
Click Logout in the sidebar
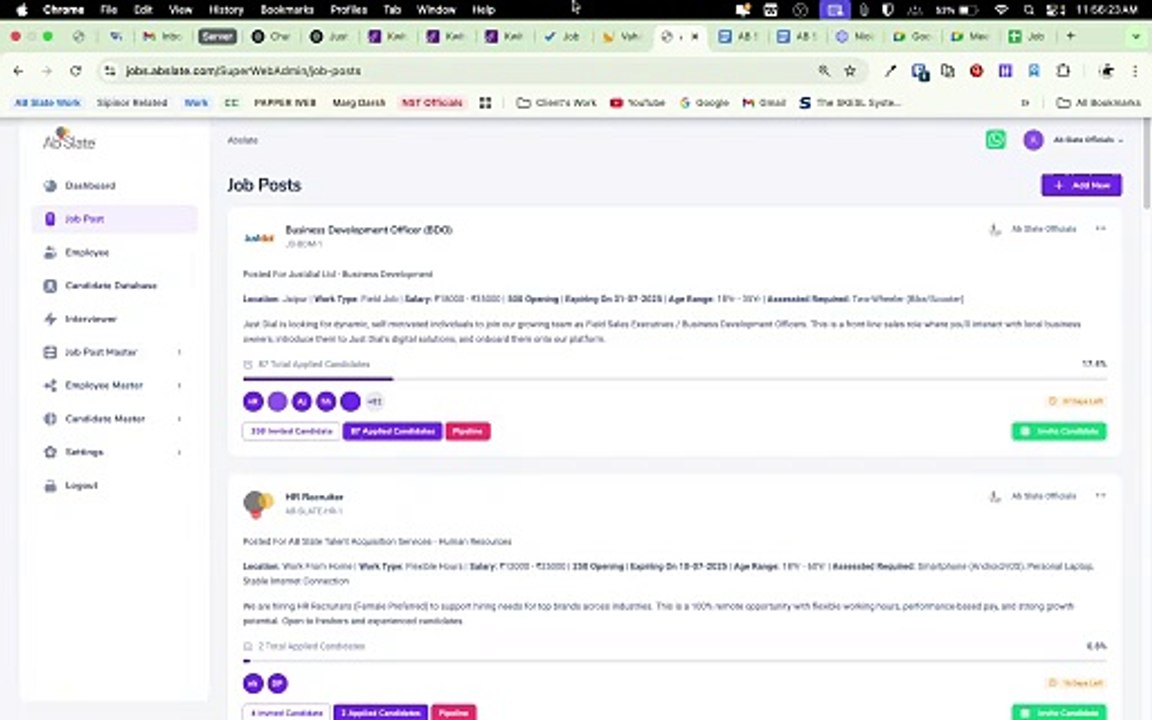click(81, 486)
